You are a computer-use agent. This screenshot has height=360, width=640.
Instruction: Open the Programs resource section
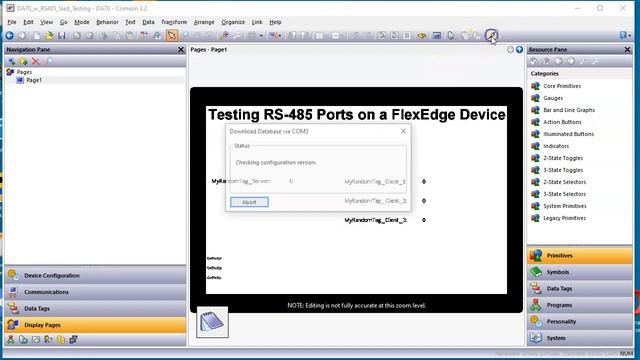(580, 305)
